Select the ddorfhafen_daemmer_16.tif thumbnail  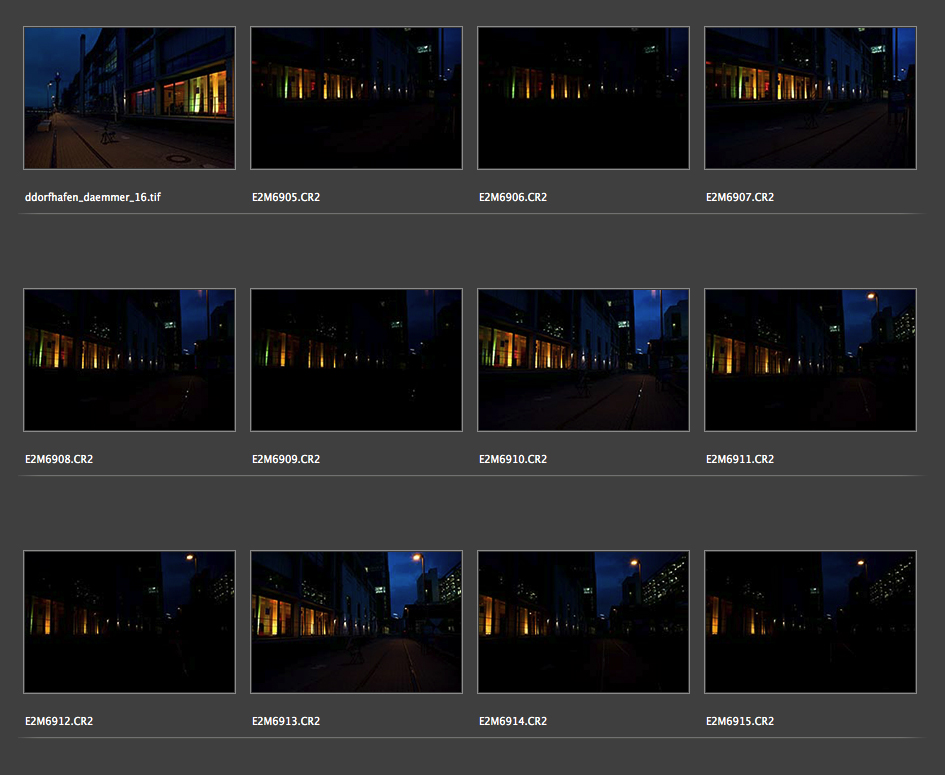point(129,98)
